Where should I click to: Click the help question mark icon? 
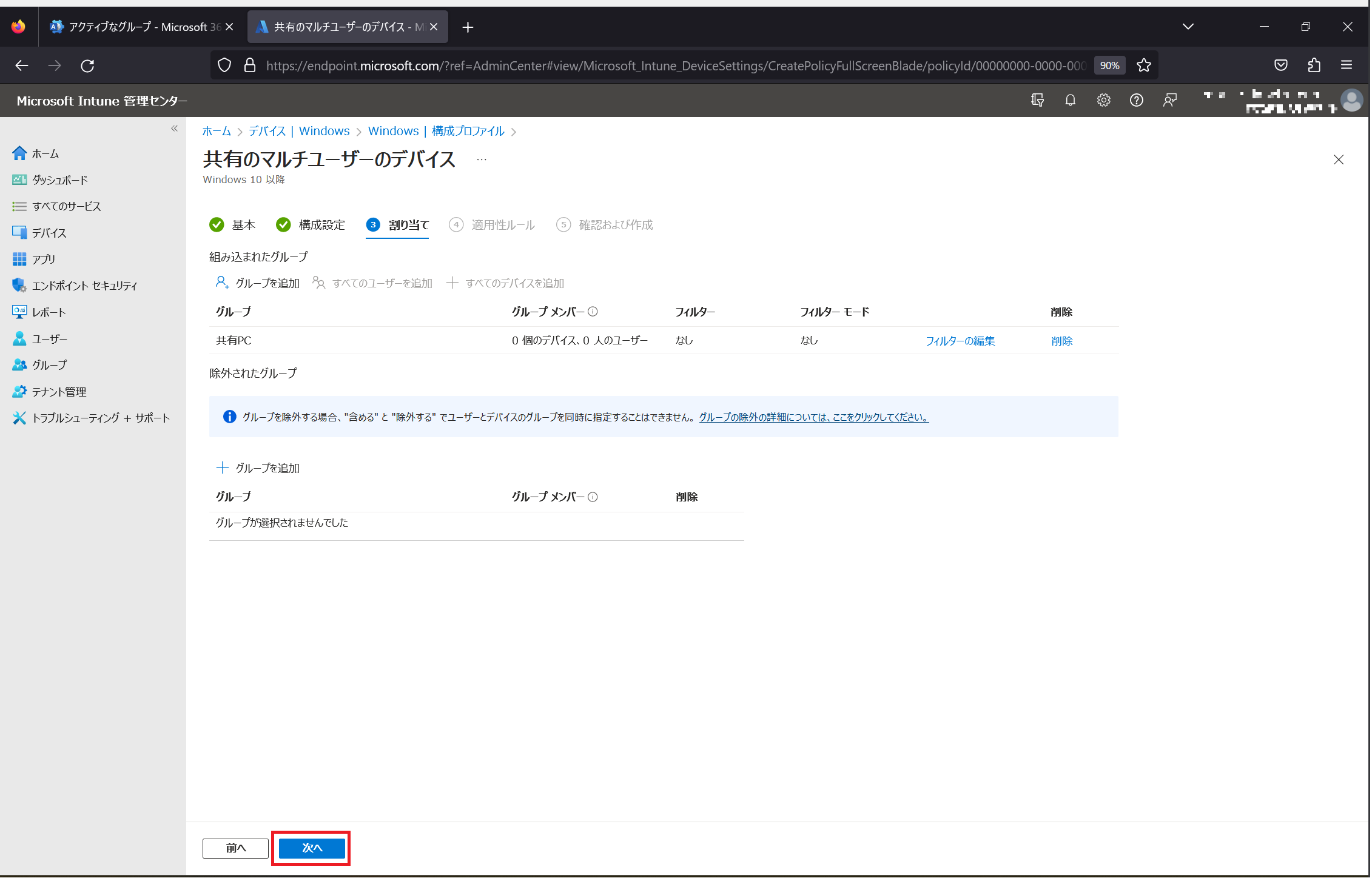click(x=1137, y=100)
